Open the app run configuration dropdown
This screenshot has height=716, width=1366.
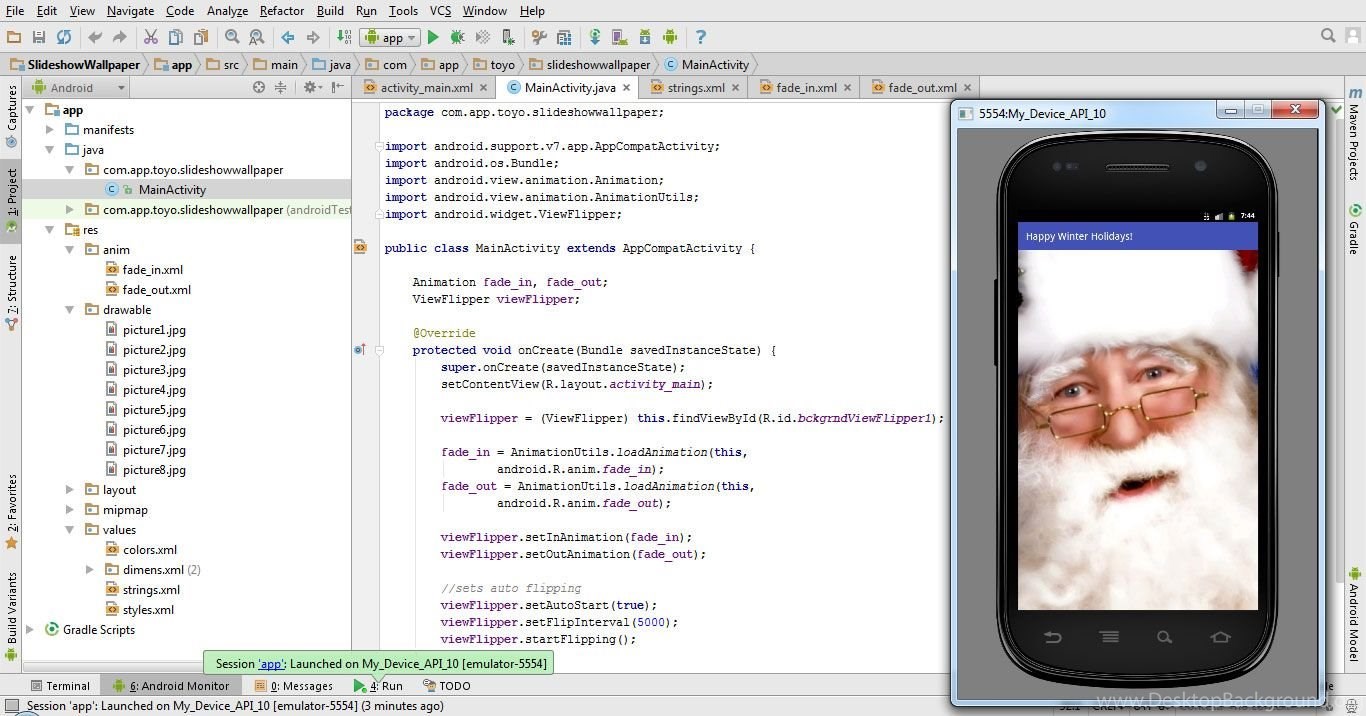tap(390, 37)
